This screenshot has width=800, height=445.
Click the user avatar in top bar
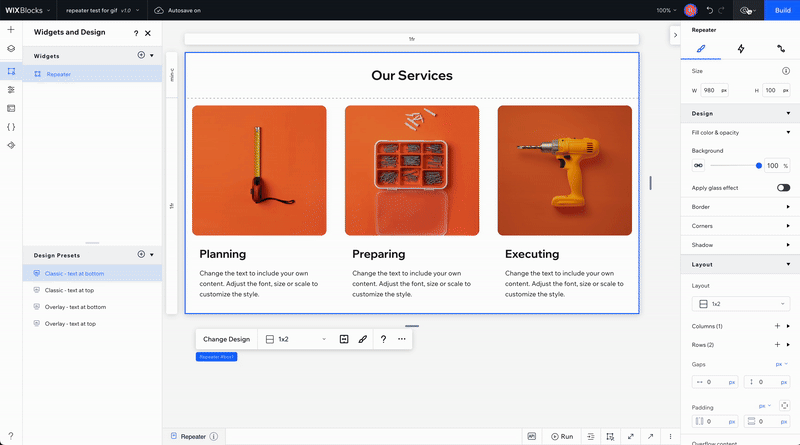pos(691,10)
